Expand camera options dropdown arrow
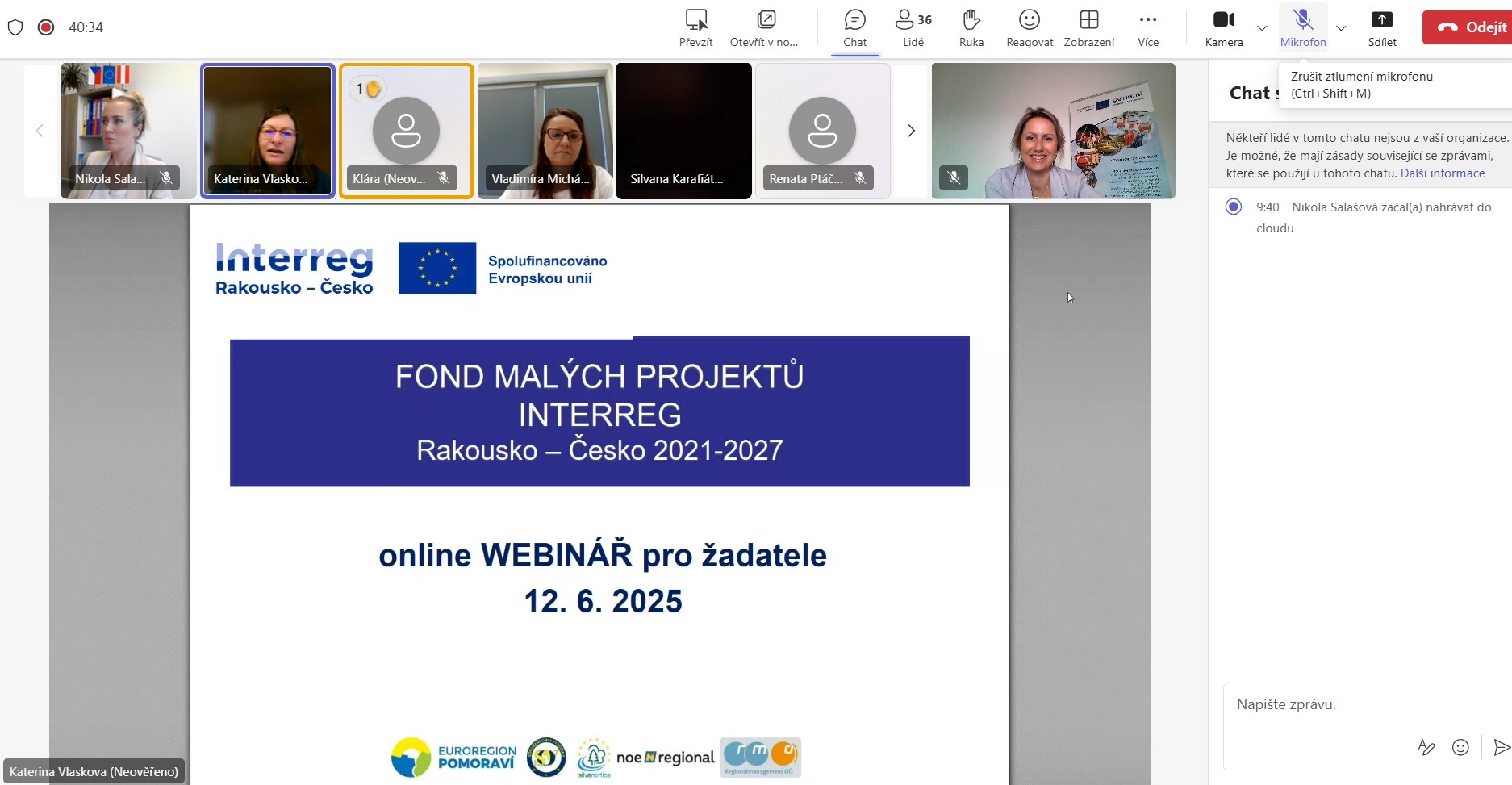1512x785 pixels. click(1262, 28)
